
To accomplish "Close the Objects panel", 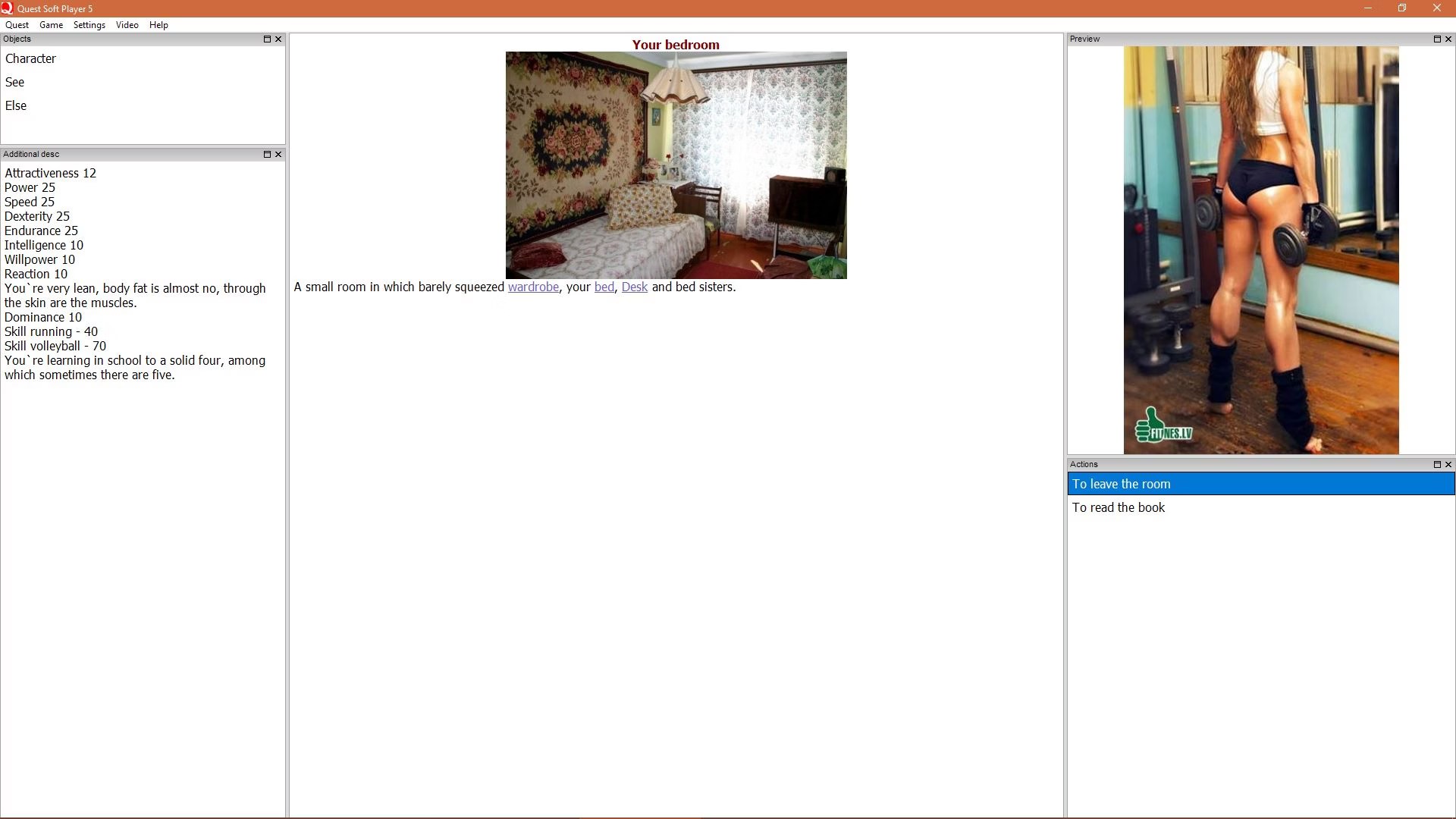I will 278,39.
